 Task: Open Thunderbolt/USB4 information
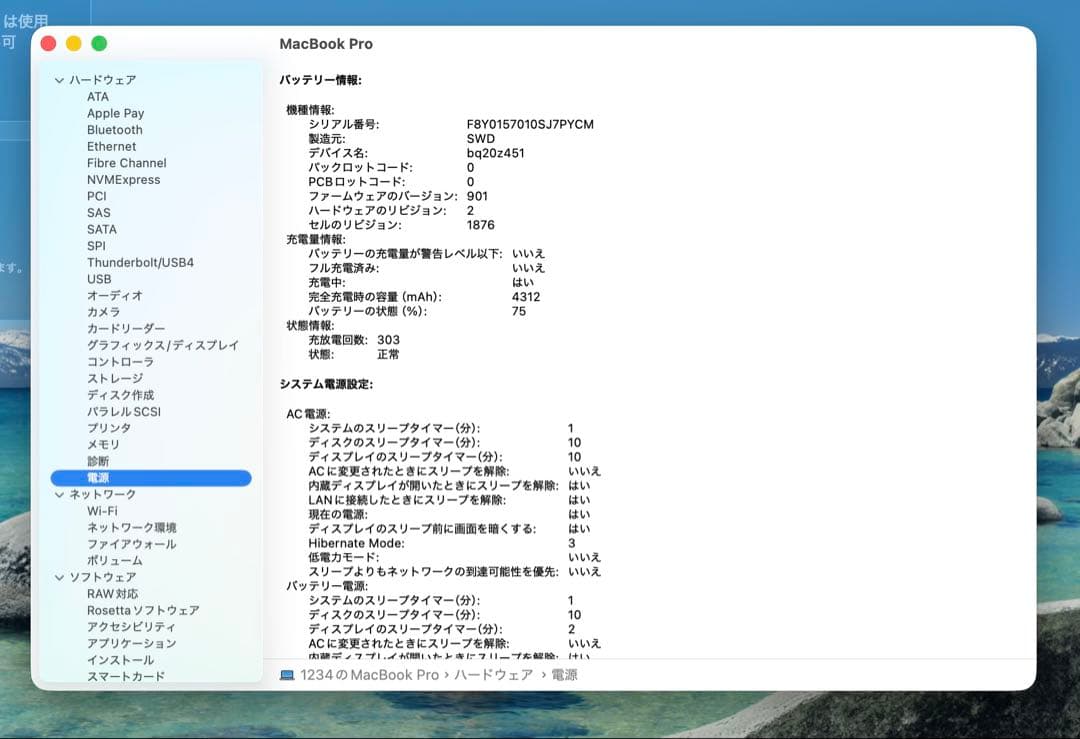point(141,262)
